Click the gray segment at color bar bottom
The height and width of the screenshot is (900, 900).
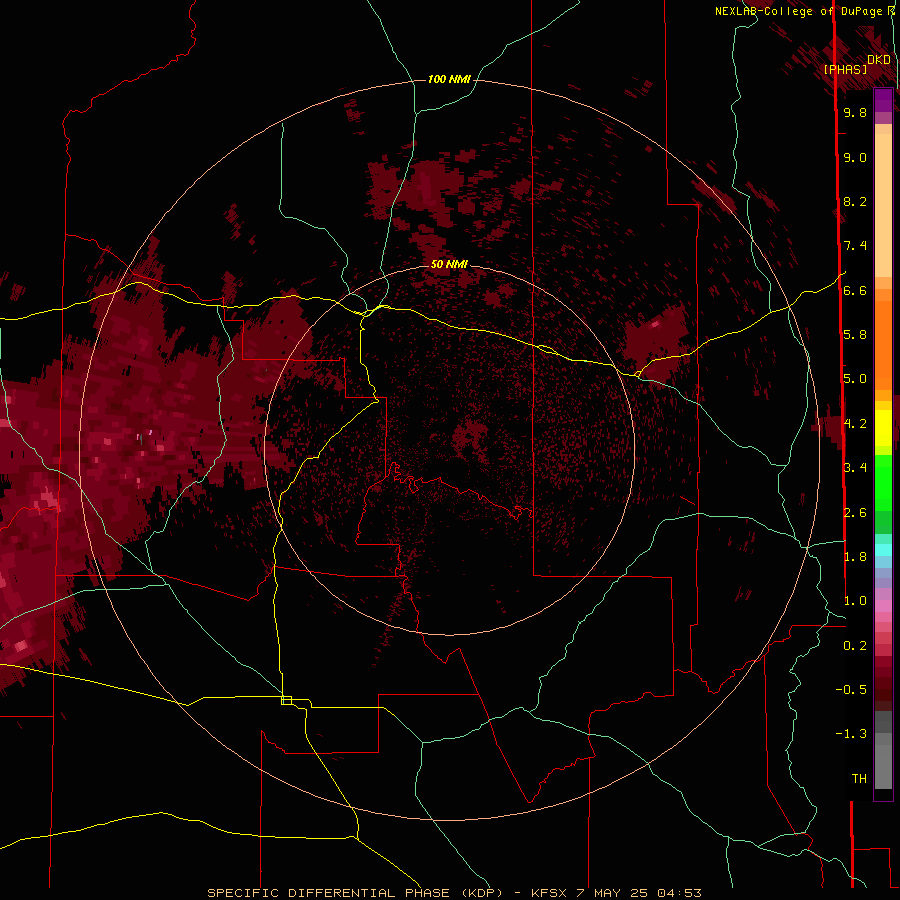[x=883, y=766]
